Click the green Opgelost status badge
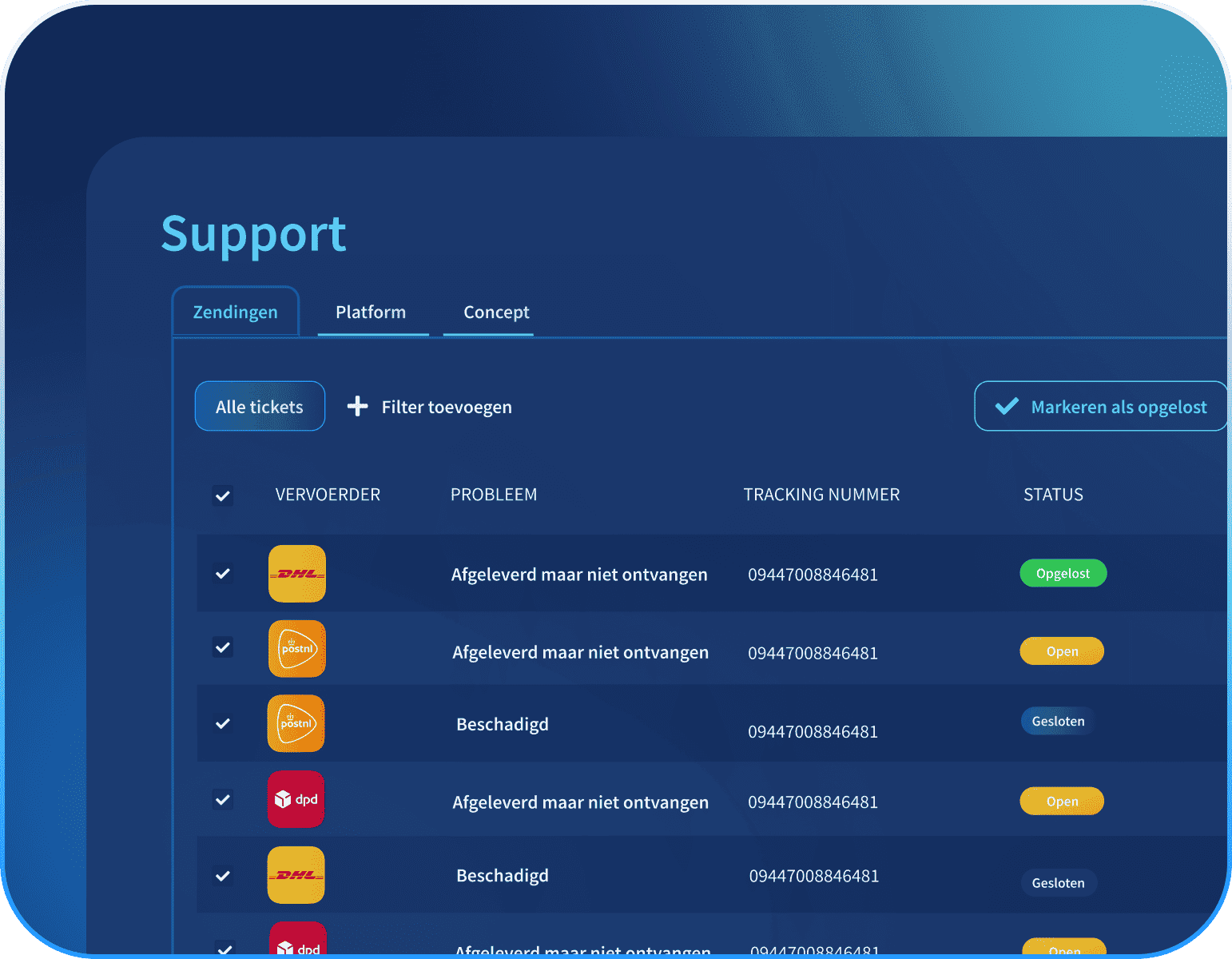The width and height of the screenshot is (1232, 959). [1063, 573]
